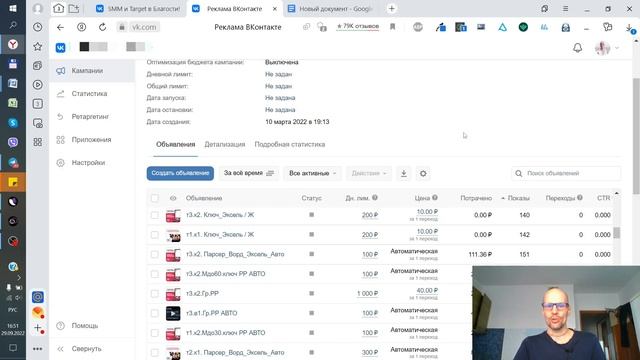Click the Windows search magnifier icon
Image resolution: width=640 pixels, height=360 pixels.
[x=13, y=25]
